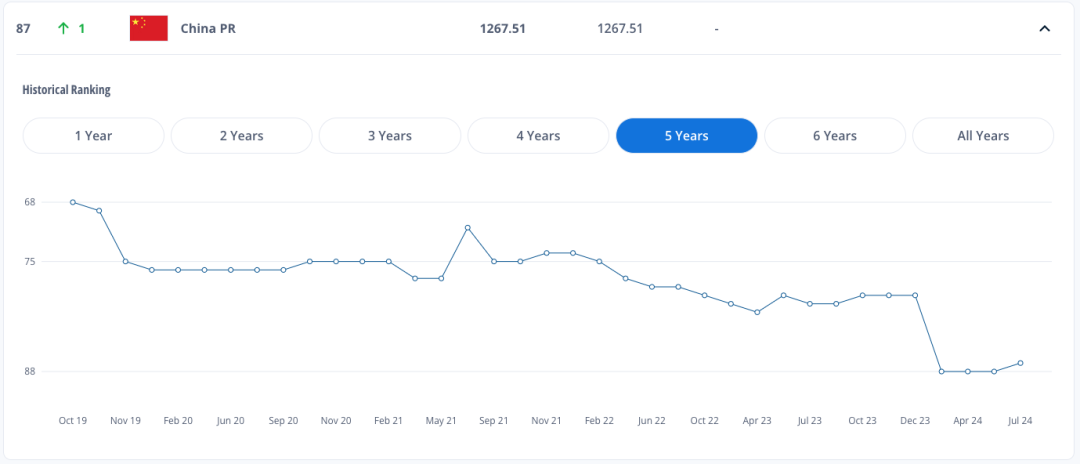1080x464 pixels.
Task: Click the Oct 19 axis label
Action: click(73, 421)
